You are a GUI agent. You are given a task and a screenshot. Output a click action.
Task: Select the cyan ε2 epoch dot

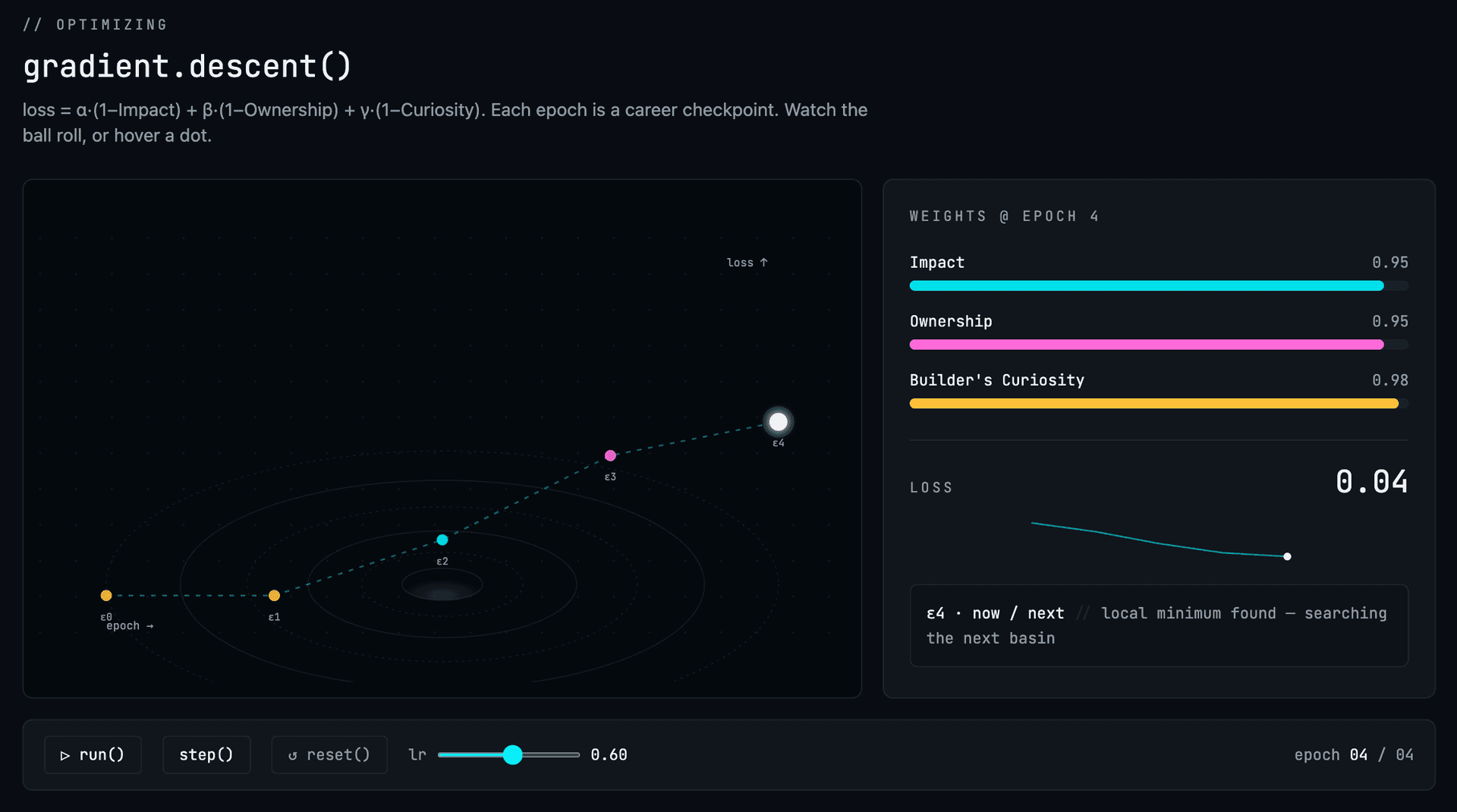click(442, 540)
